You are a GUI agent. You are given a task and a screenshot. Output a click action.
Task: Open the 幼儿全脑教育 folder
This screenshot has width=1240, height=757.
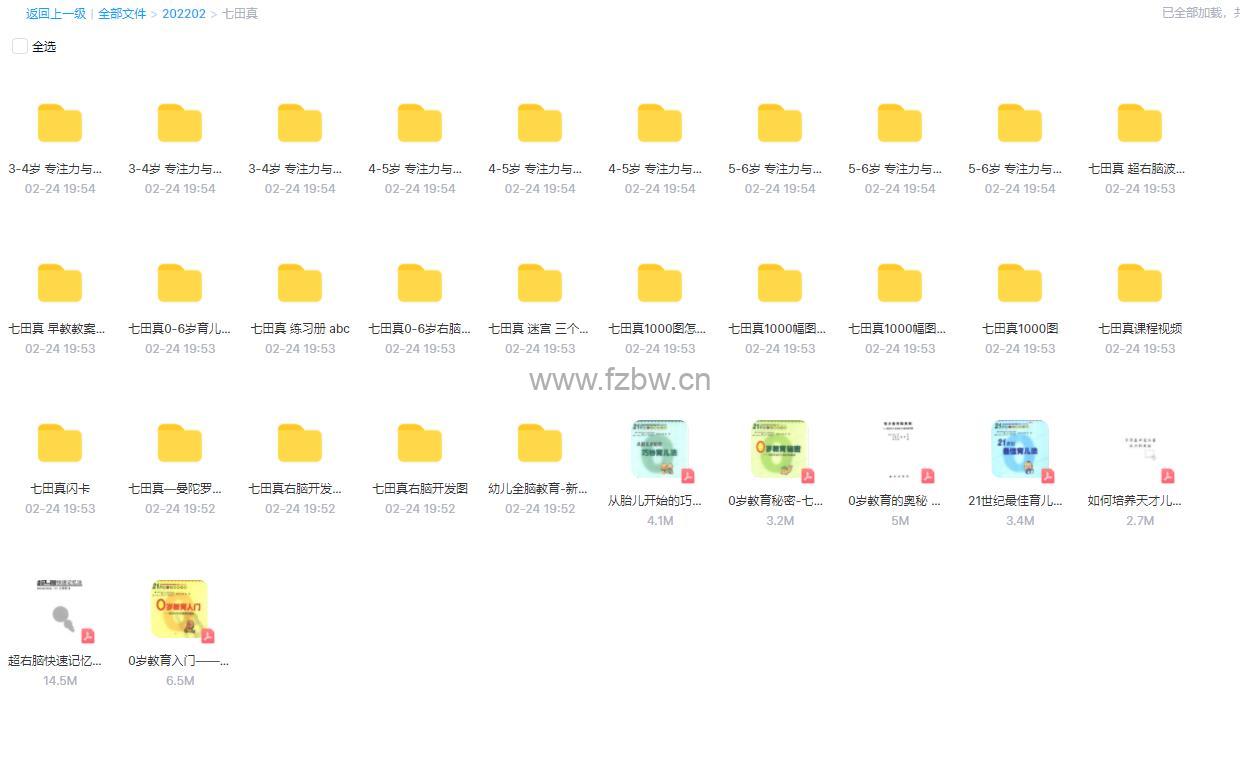pos(540,444)
